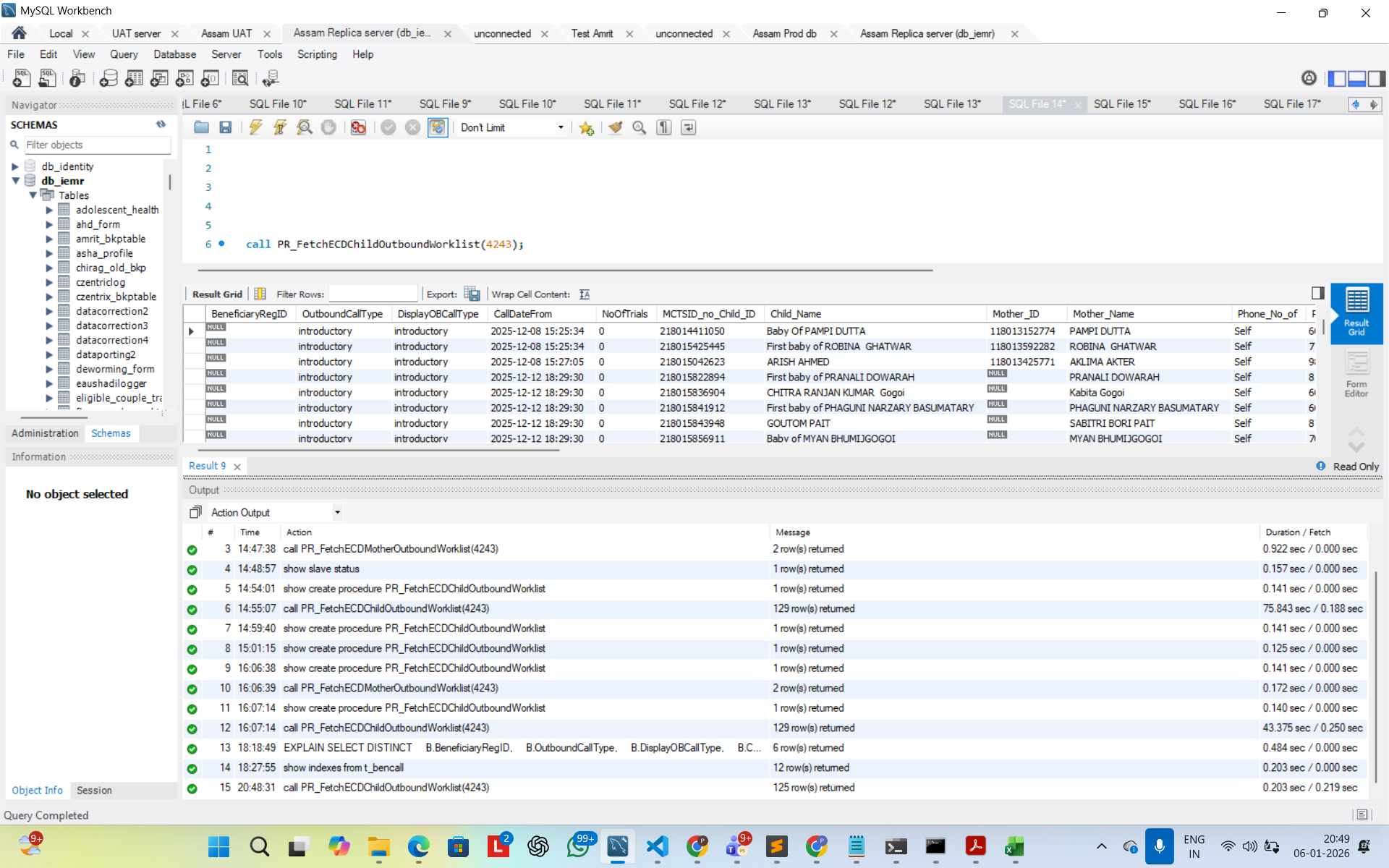Add snippet with star plus icon

586,127
